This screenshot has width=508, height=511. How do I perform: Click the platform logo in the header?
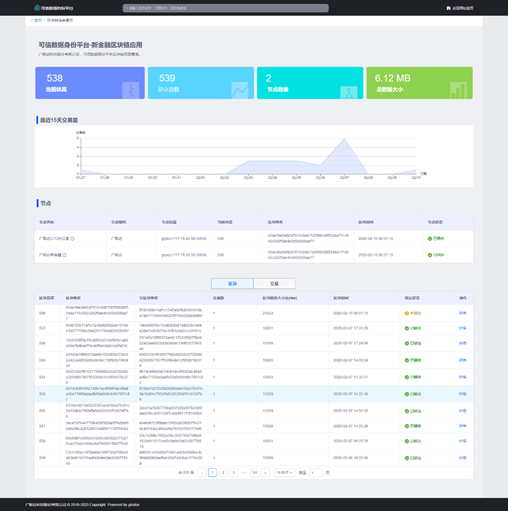54,8
